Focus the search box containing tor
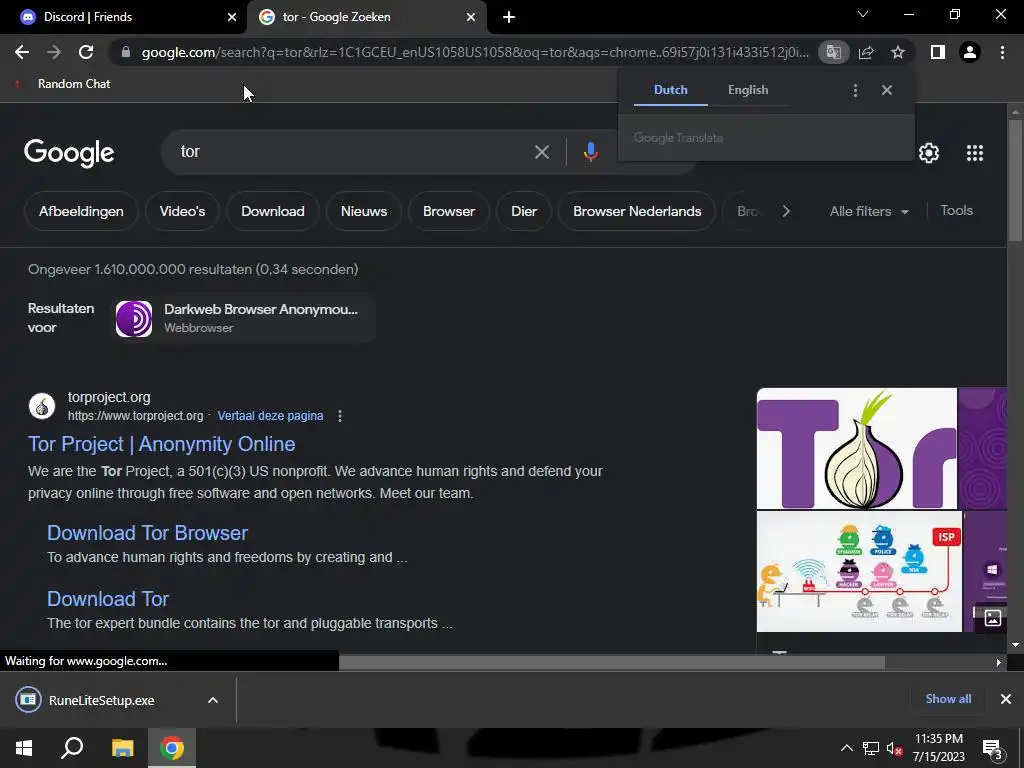1024x768 pixels. coord(353,152)
